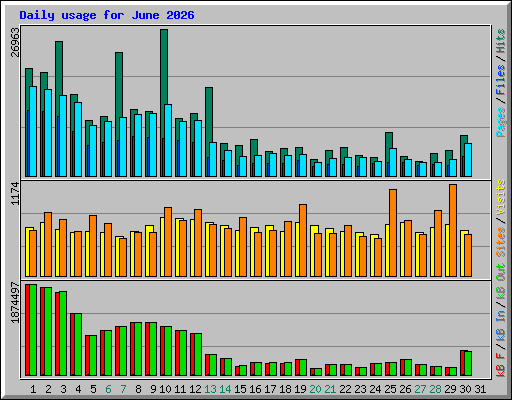Click the orange Sites bar for day 29
Screen dimensions: 512x400
coord(453,230)
